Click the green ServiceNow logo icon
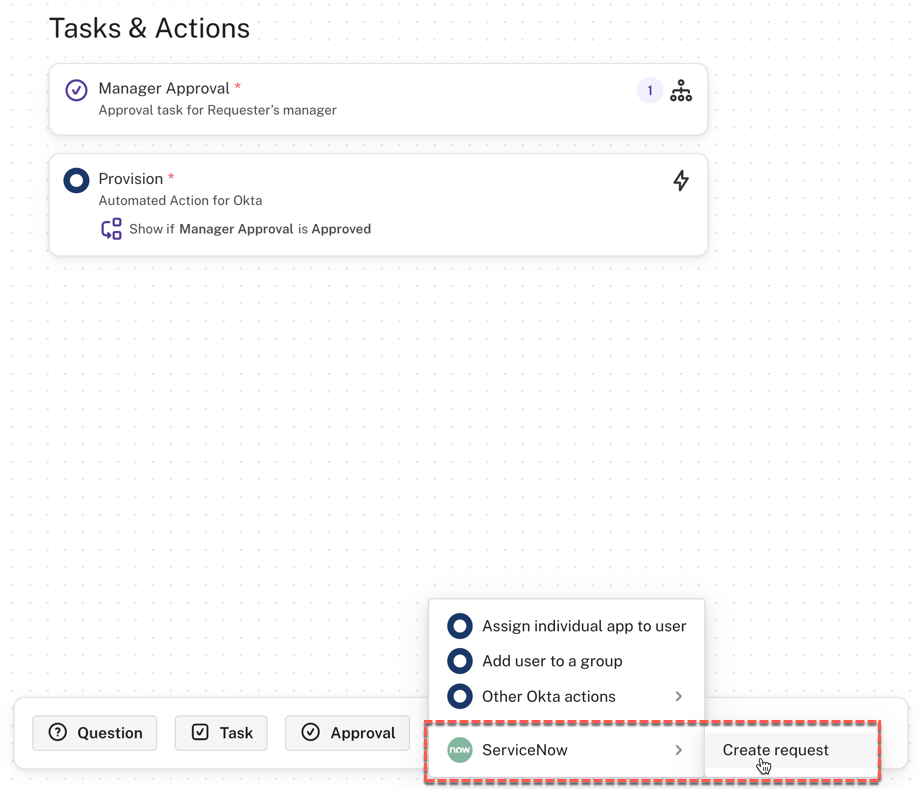 (460, 750)
